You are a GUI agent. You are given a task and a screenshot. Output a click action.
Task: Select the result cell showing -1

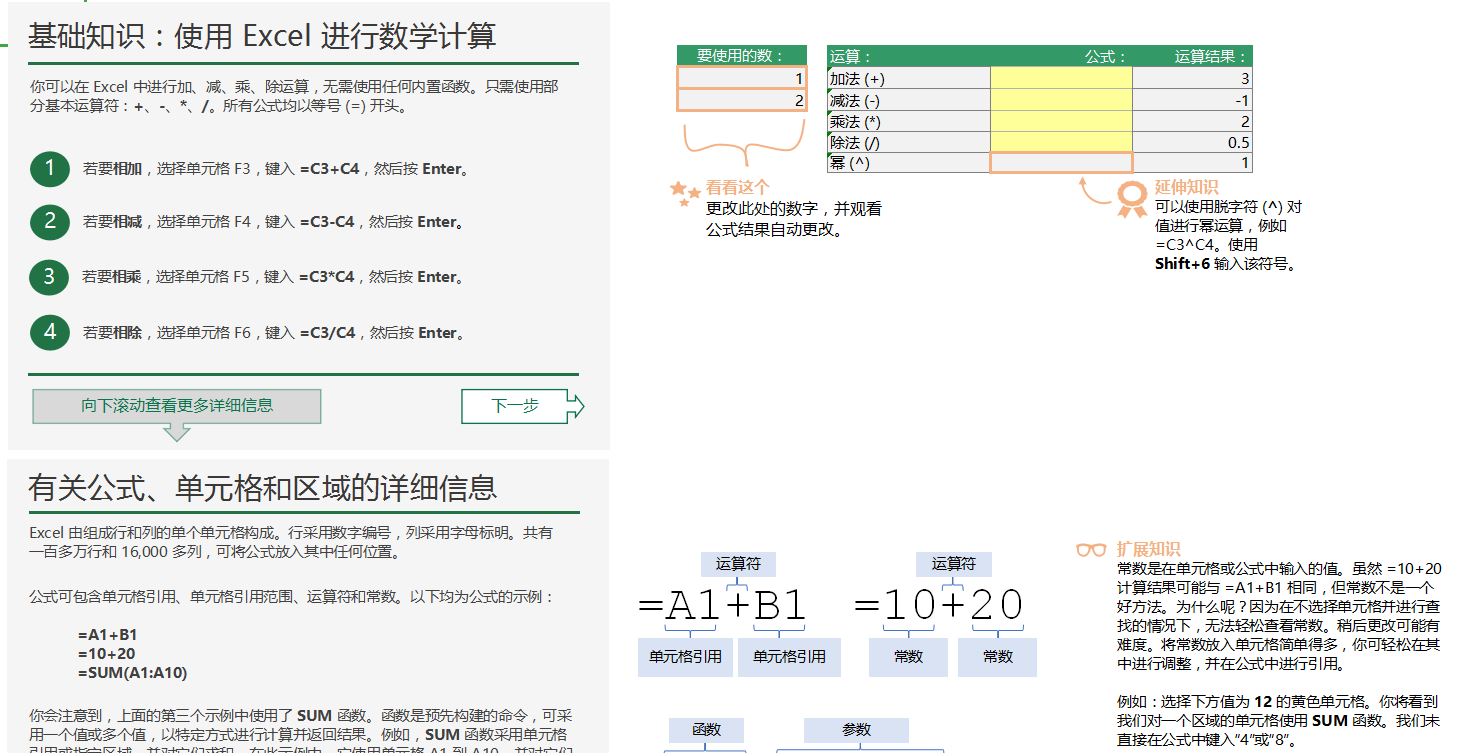[1192, 100]
